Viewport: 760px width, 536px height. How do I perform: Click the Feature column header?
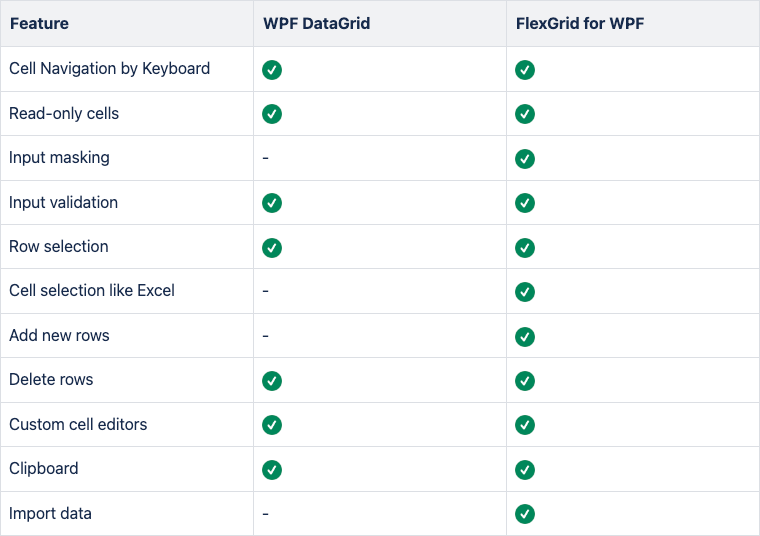point(39,23)
